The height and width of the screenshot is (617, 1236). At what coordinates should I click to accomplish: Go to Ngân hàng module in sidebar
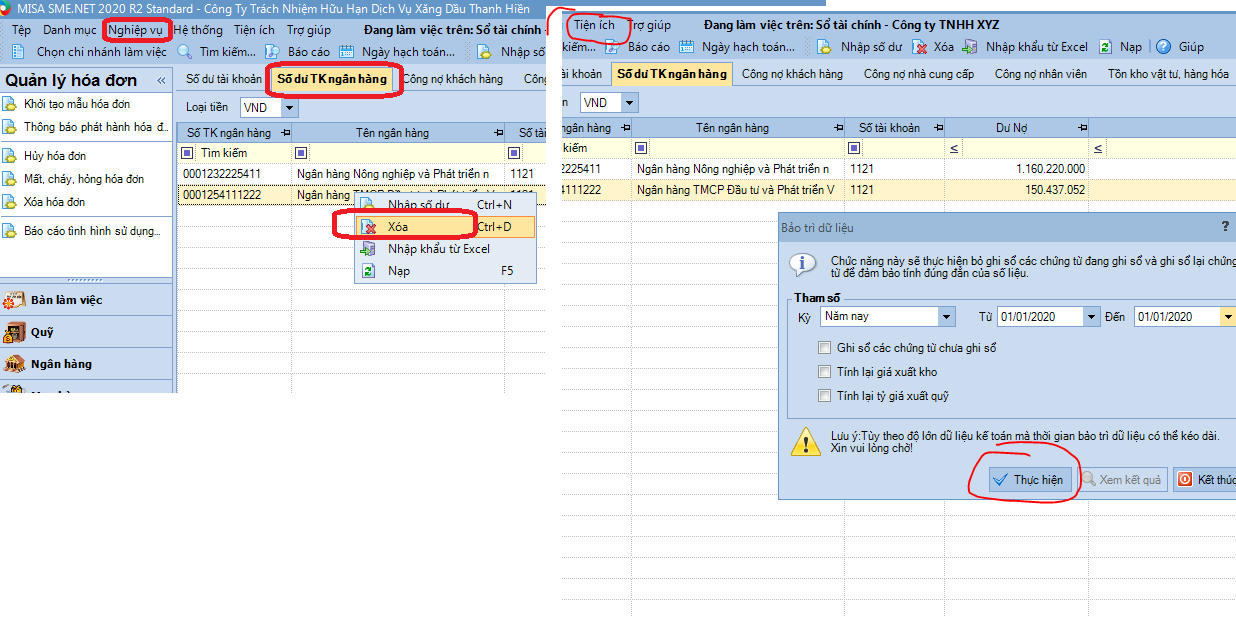(x=86, y=364)
